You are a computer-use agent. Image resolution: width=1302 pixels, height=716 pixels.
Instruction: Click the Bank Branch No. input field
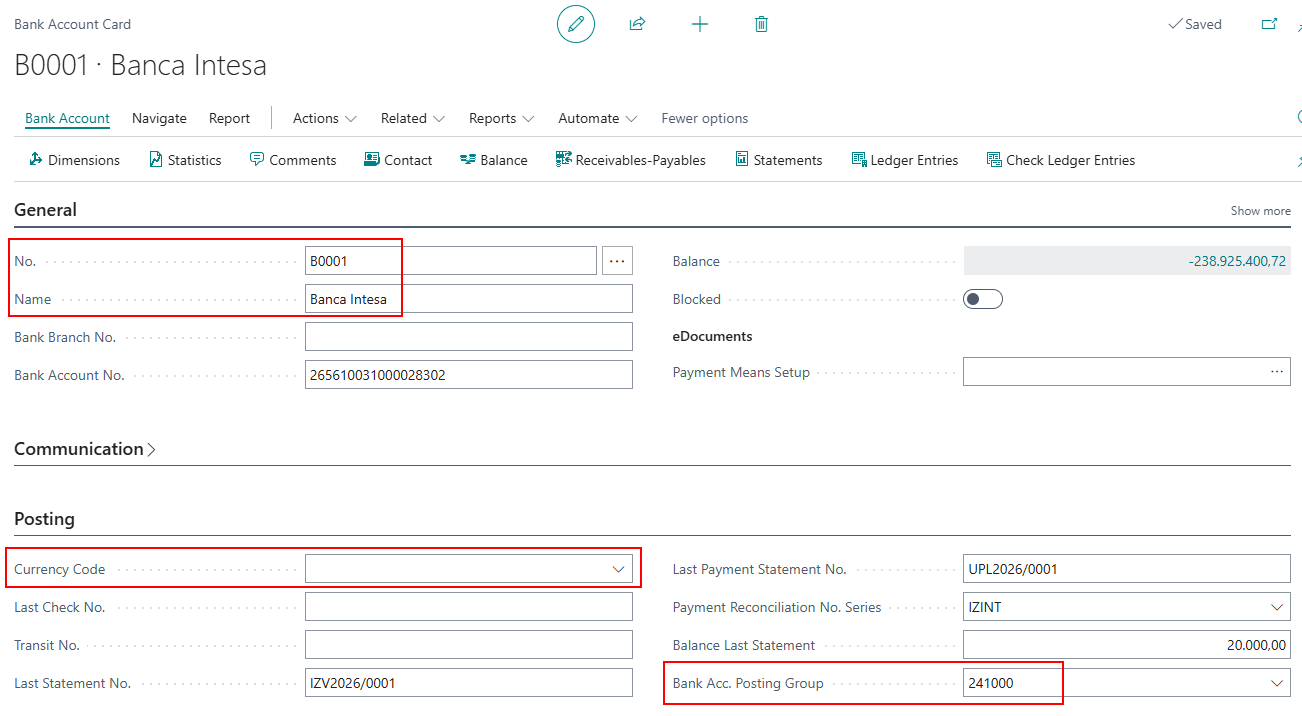(468, 337)
